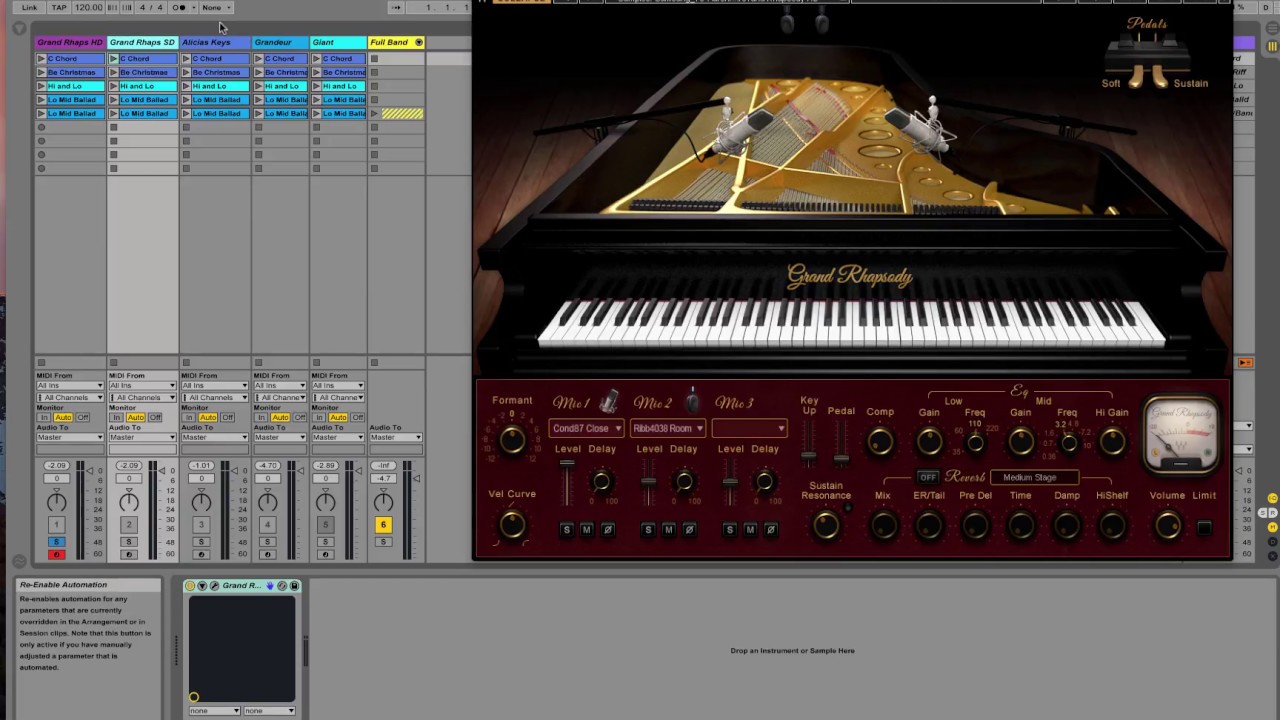Click the VU meter display
This screenshot has height=720, width=1280.
[x=1181, y=434]
